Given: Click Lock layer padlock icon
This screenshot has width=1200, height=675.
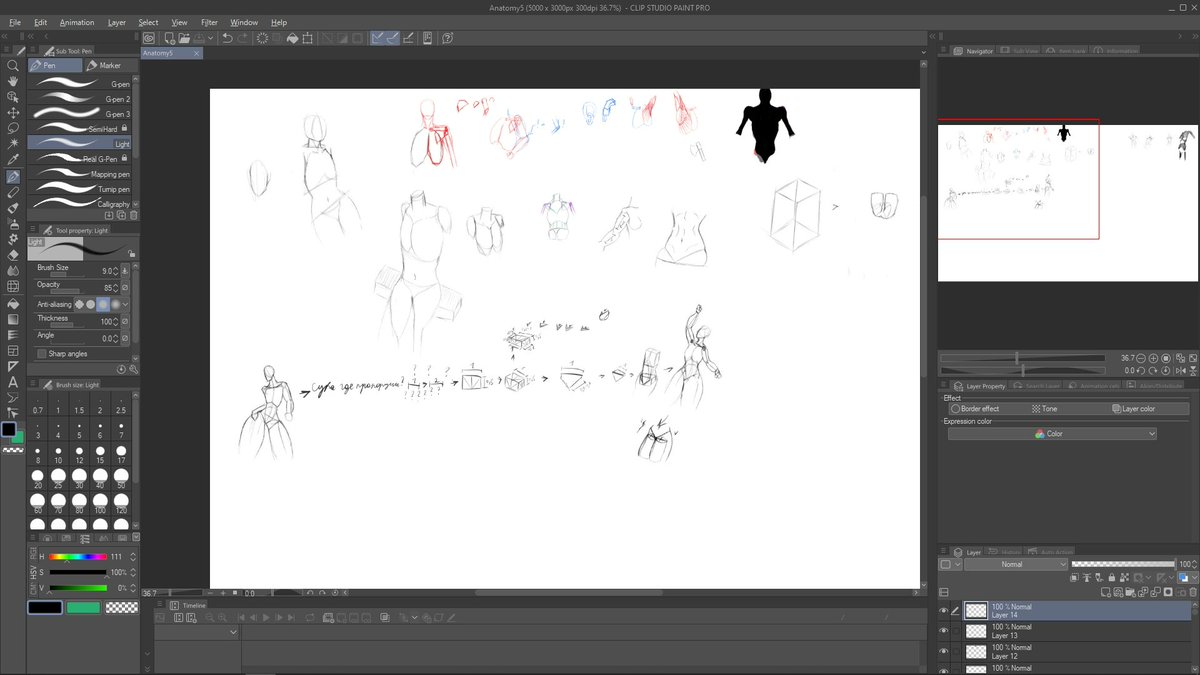Looking at the screenshot, I should pyautogui.click(x=1112, y=577).
